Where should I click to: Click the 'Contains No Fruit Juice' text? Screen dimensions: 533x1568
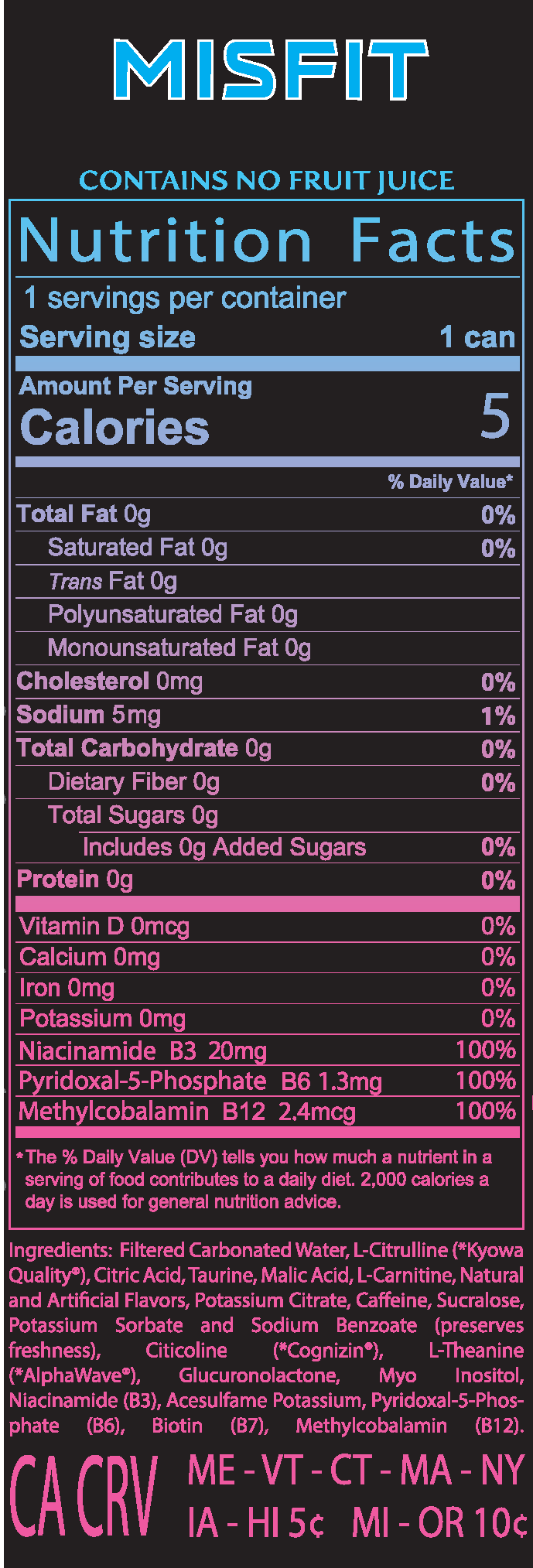tap(266, 181)
